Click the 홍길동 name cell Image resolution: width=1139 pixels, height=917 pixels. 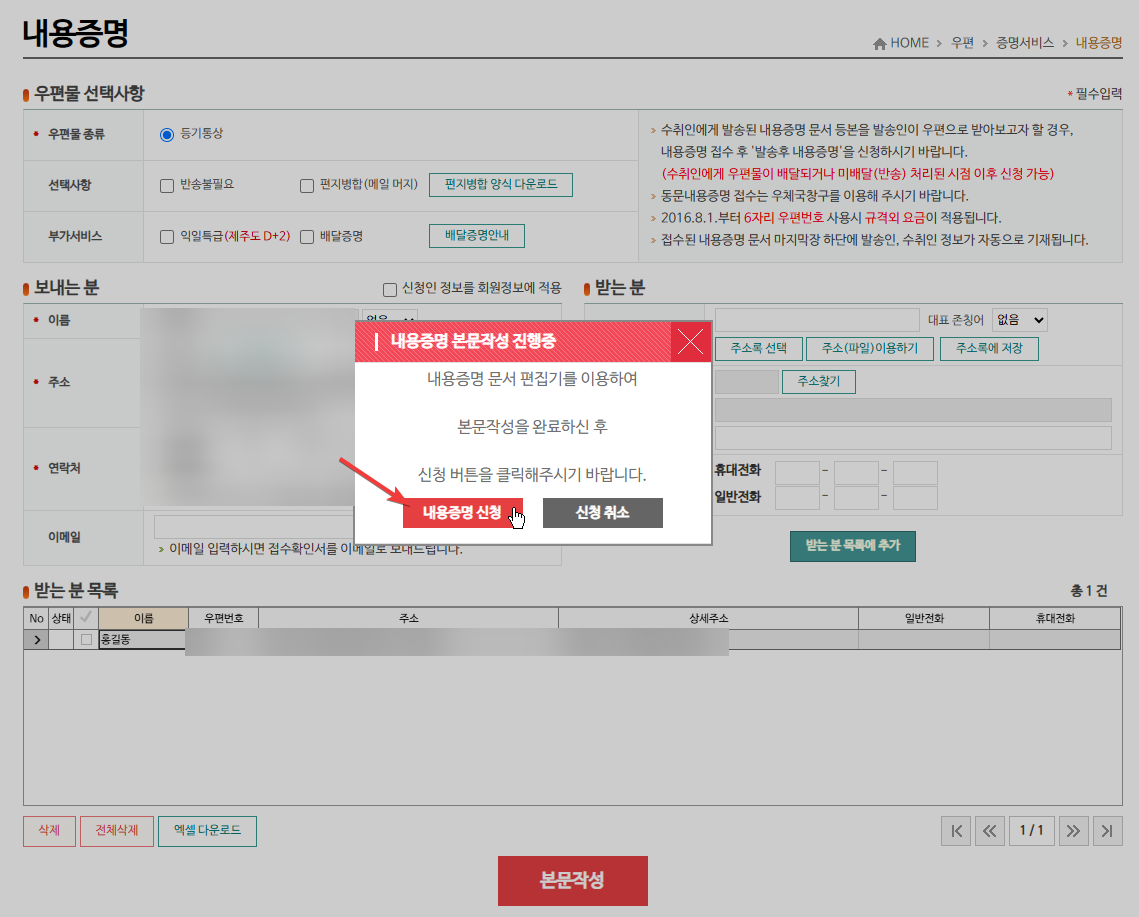[x=142, y=639]
